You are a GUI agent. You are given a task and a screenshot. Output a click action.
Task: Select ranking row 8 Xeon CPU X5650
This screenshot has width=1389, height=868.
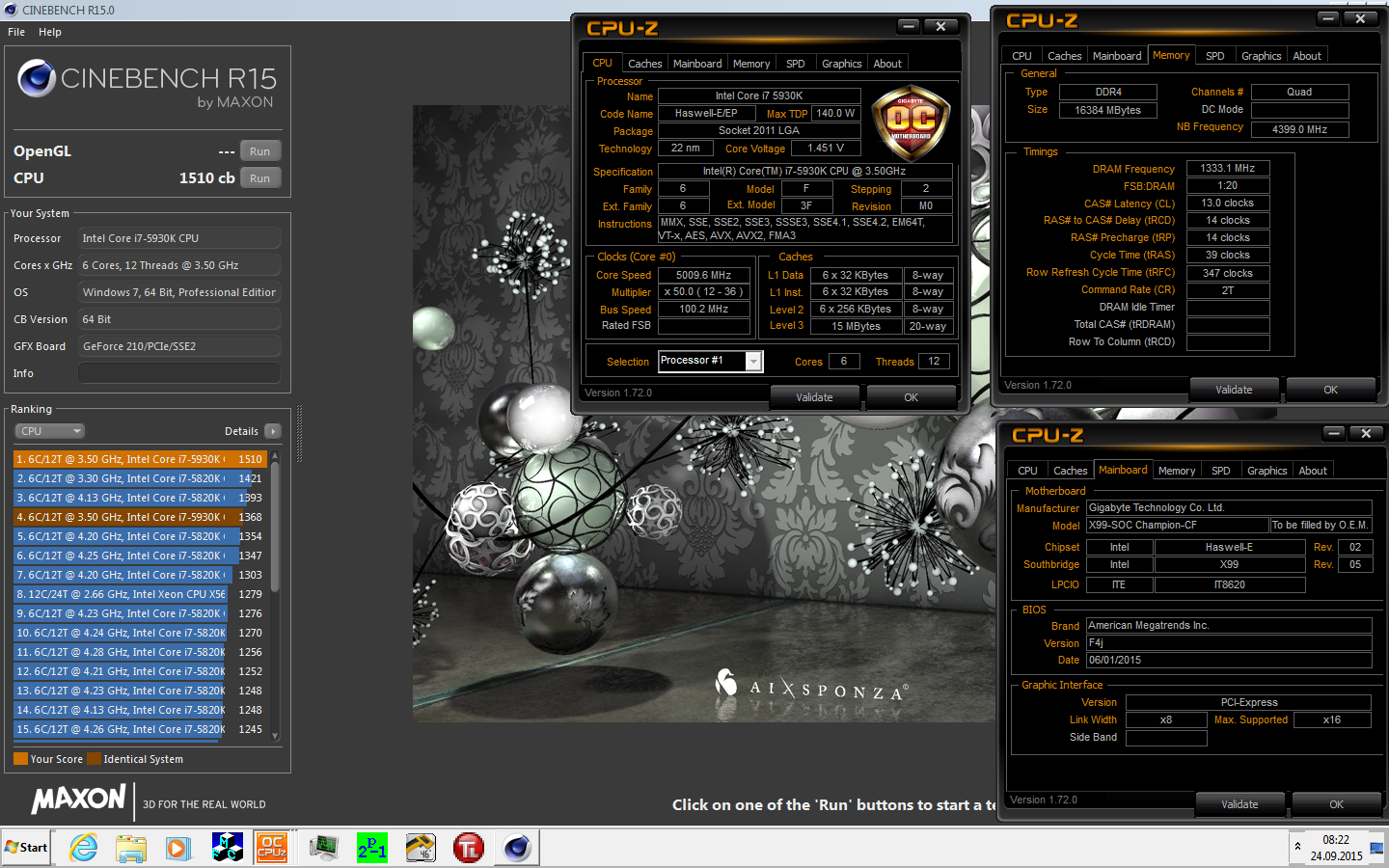click(140, 594)
